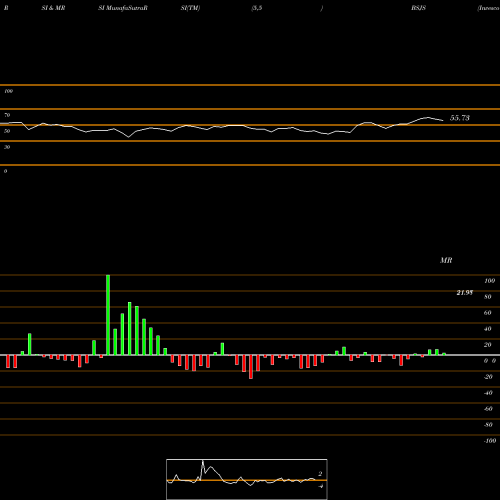Open the mini overview chart thumbnail
Viewport: 500px width, 500px height.
pos(247,479)
